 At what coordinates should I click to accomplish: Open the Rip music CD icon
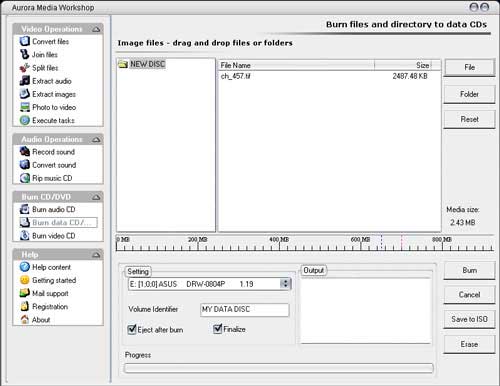(25, 178)
